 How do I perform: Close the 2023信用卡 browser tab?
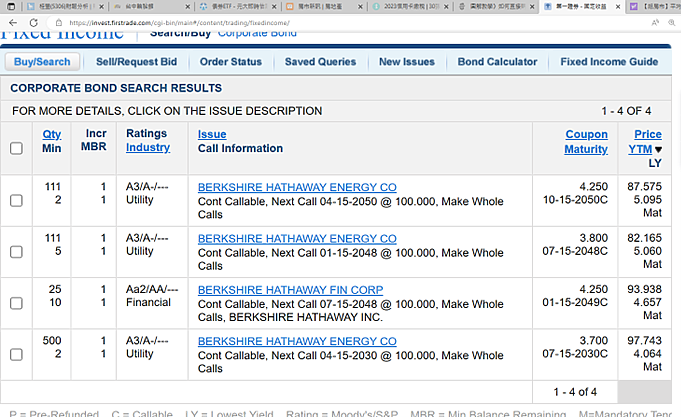point(446,7)
